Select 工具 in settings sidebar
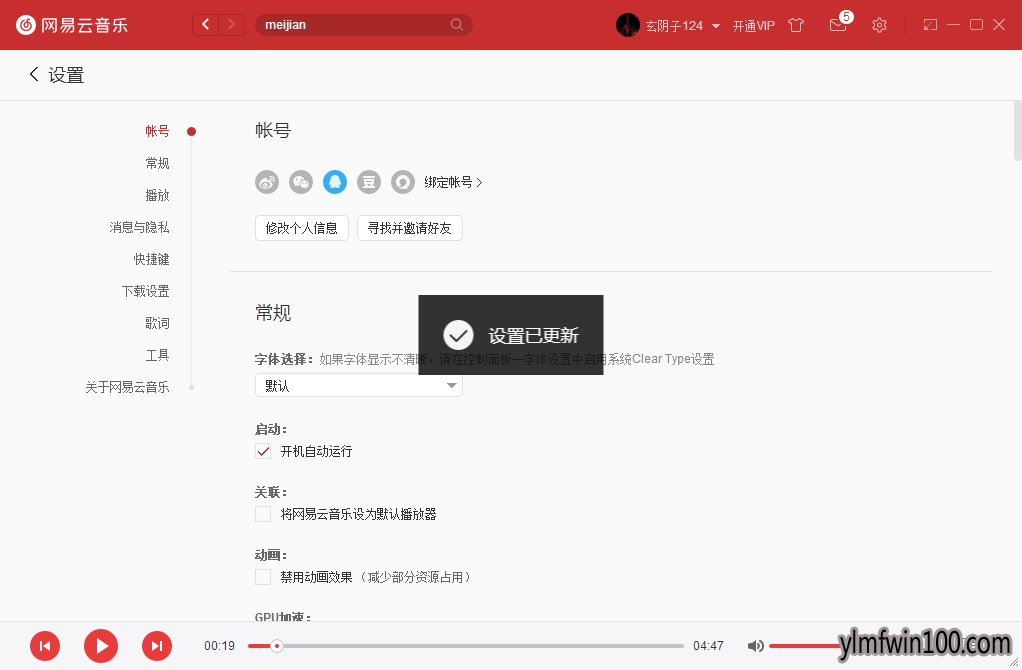1022x670 pixels. click(157, 355)
